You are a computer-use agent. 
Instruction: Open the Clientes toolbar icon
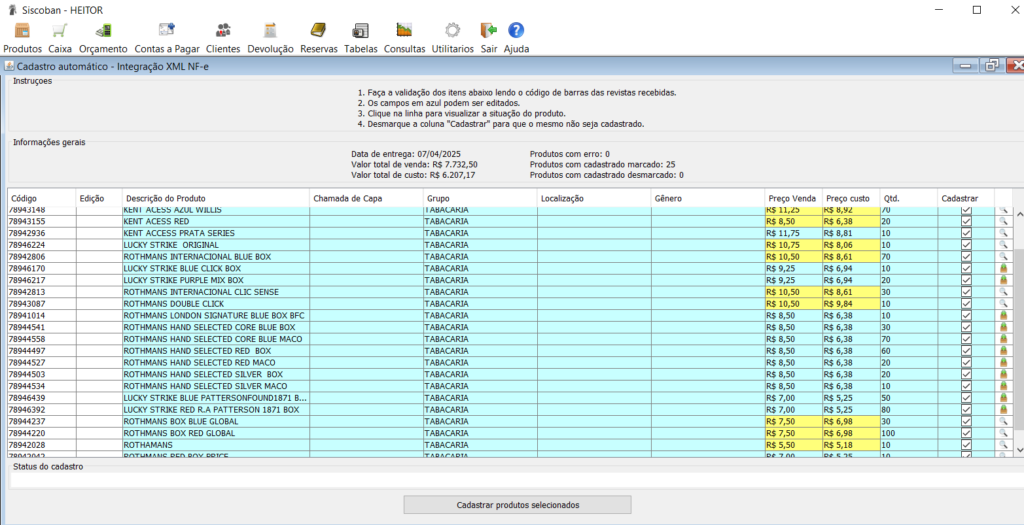[x=223, y=30]
